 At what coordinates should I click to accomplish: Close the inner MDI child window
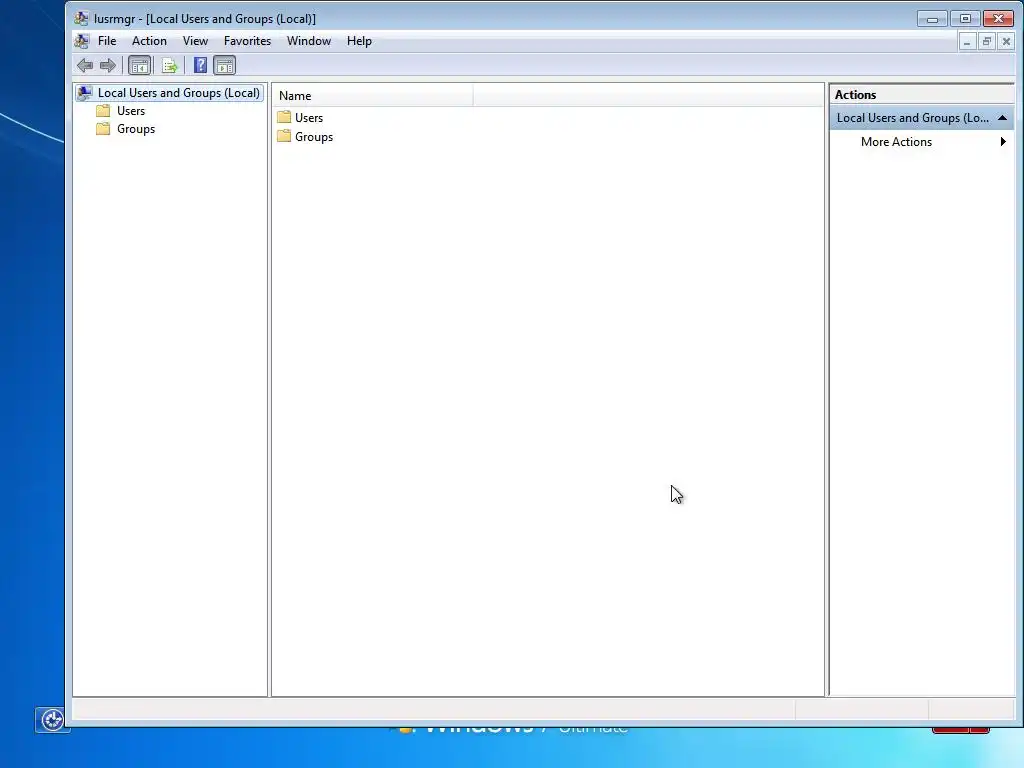1006,42
